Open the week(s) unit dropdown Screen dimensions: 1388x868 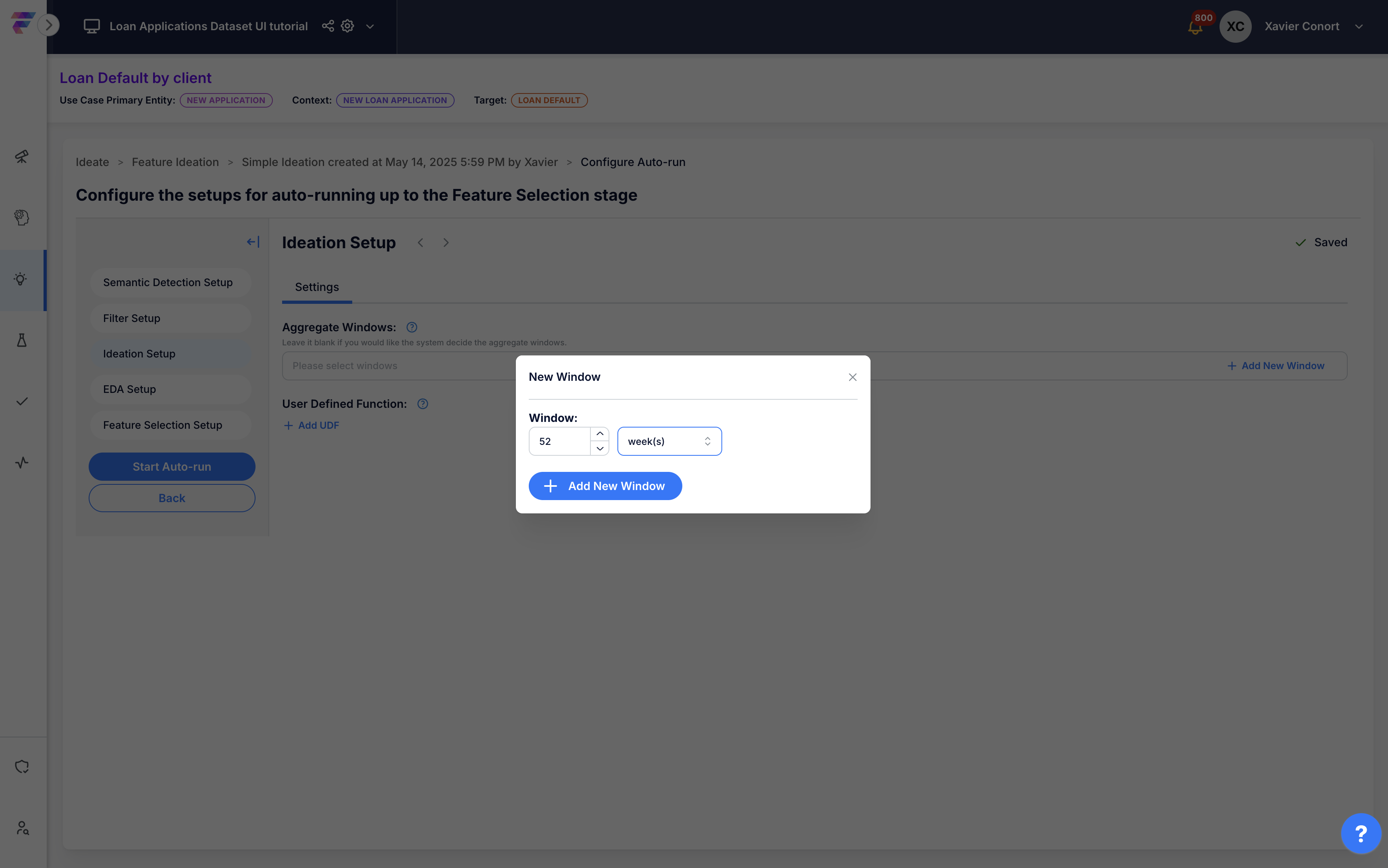point(669,442)
